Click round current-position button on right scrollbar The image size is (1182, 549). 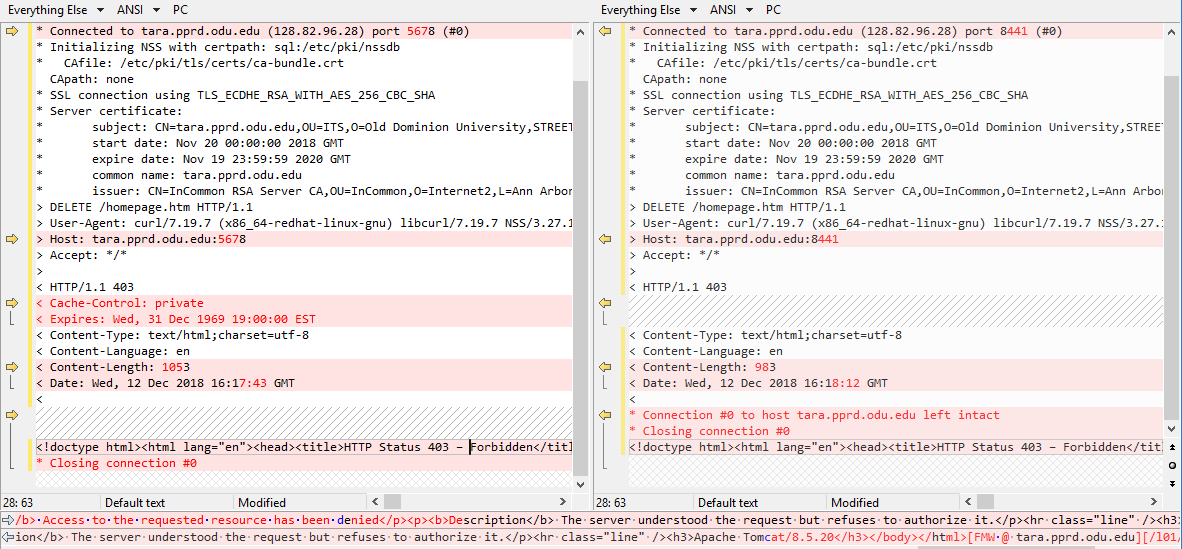[1171, 465]
